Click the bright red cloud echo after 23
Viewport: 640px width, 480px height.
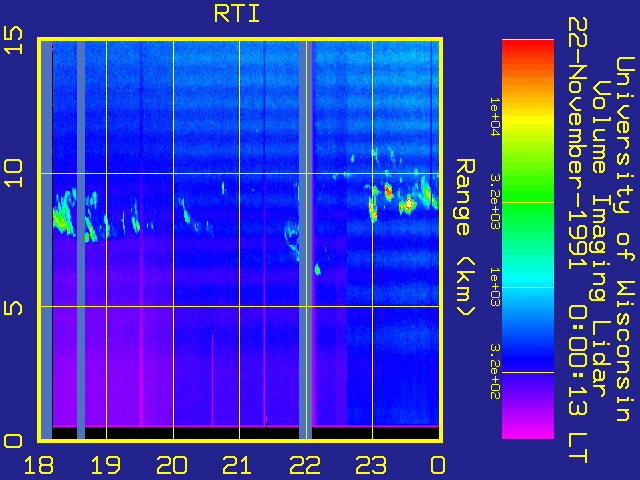388,191
